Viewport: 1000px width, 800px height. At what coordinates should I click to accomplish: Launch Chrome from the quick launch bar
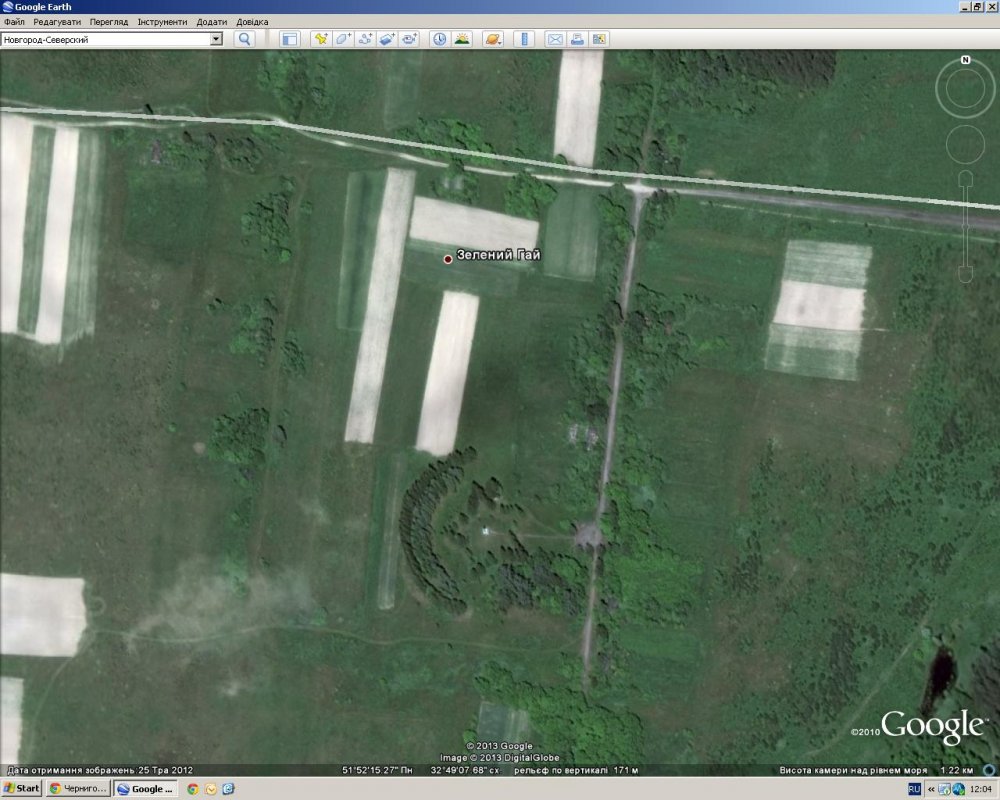(193, 789)
